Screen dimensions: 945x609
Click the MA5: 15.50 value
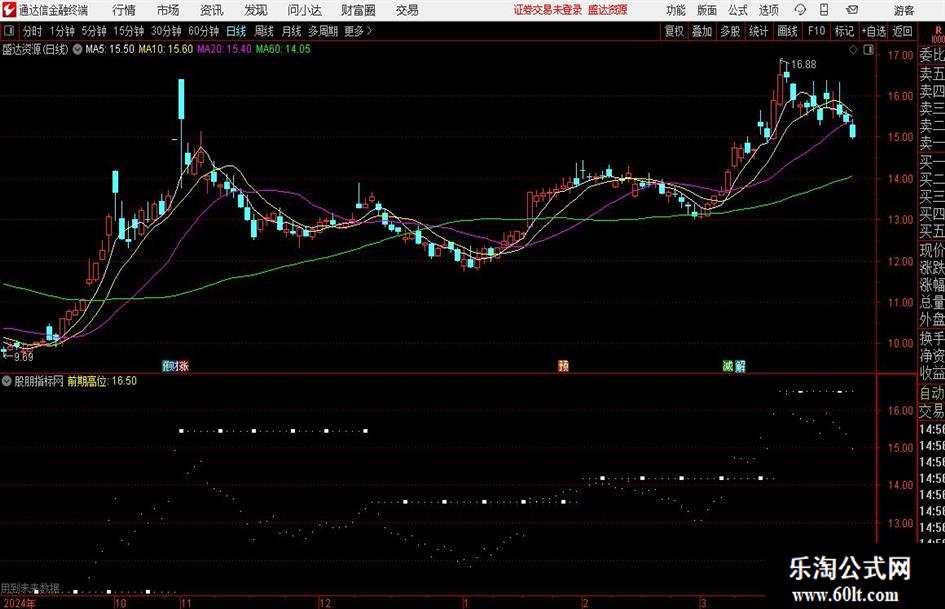point(110,49)
